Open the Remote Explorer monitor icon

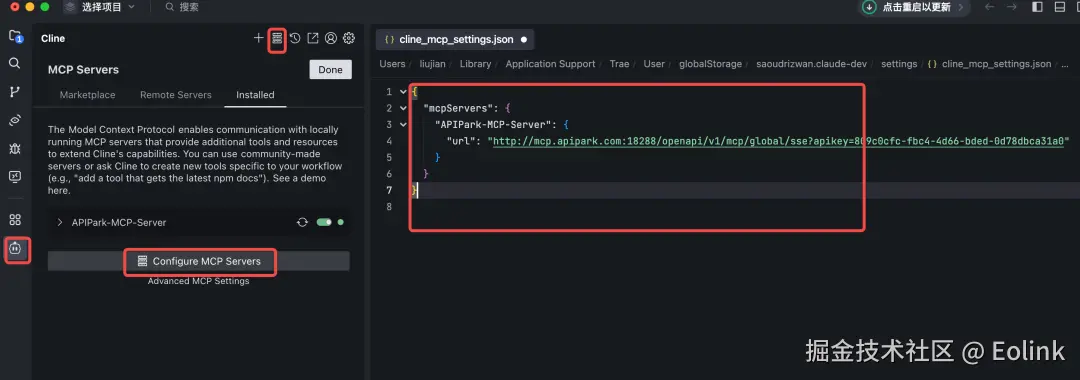click(14, 176)
